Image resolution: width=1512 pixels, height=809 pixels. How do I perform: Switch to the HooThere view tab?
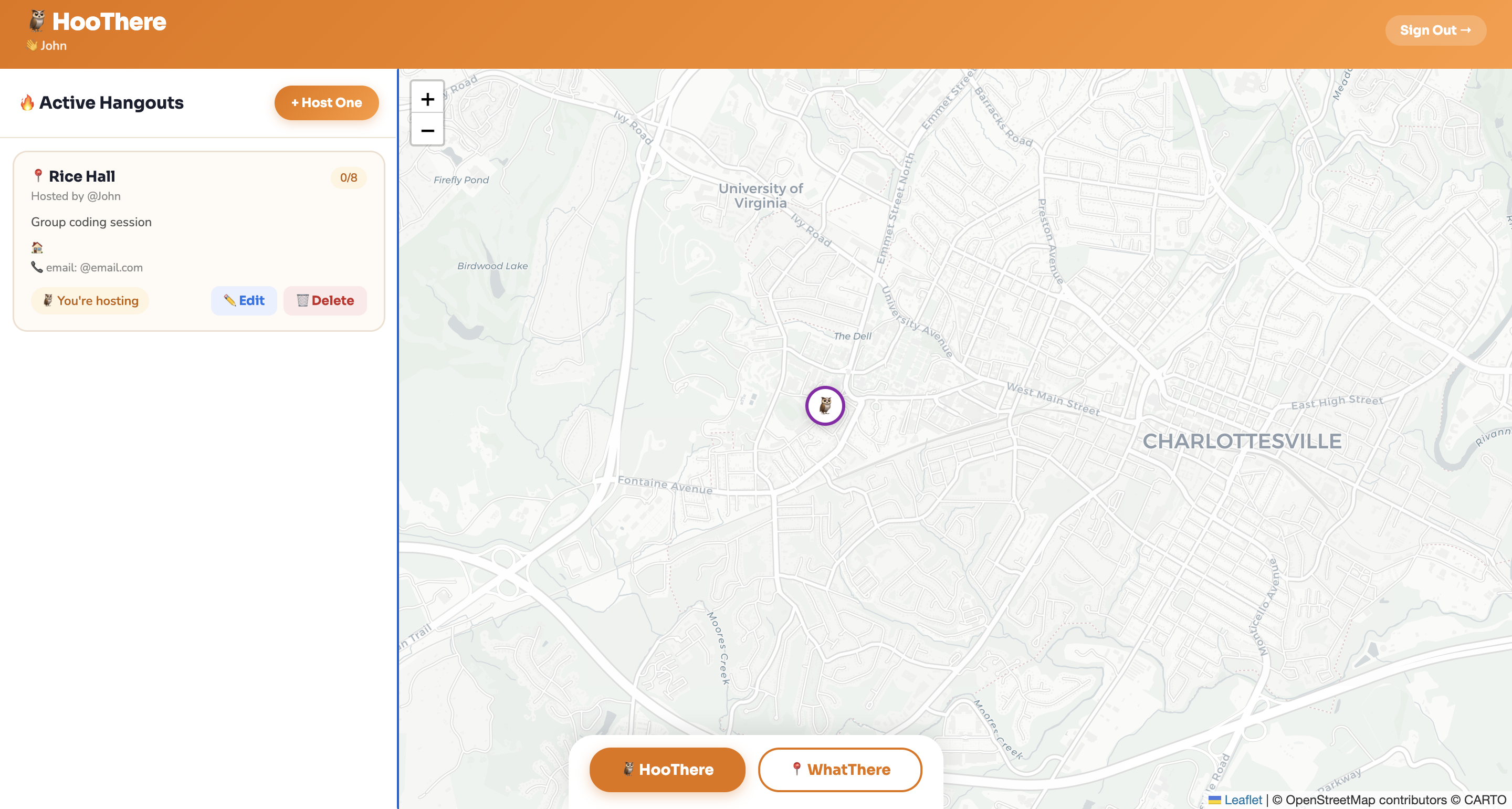(667, 769)
